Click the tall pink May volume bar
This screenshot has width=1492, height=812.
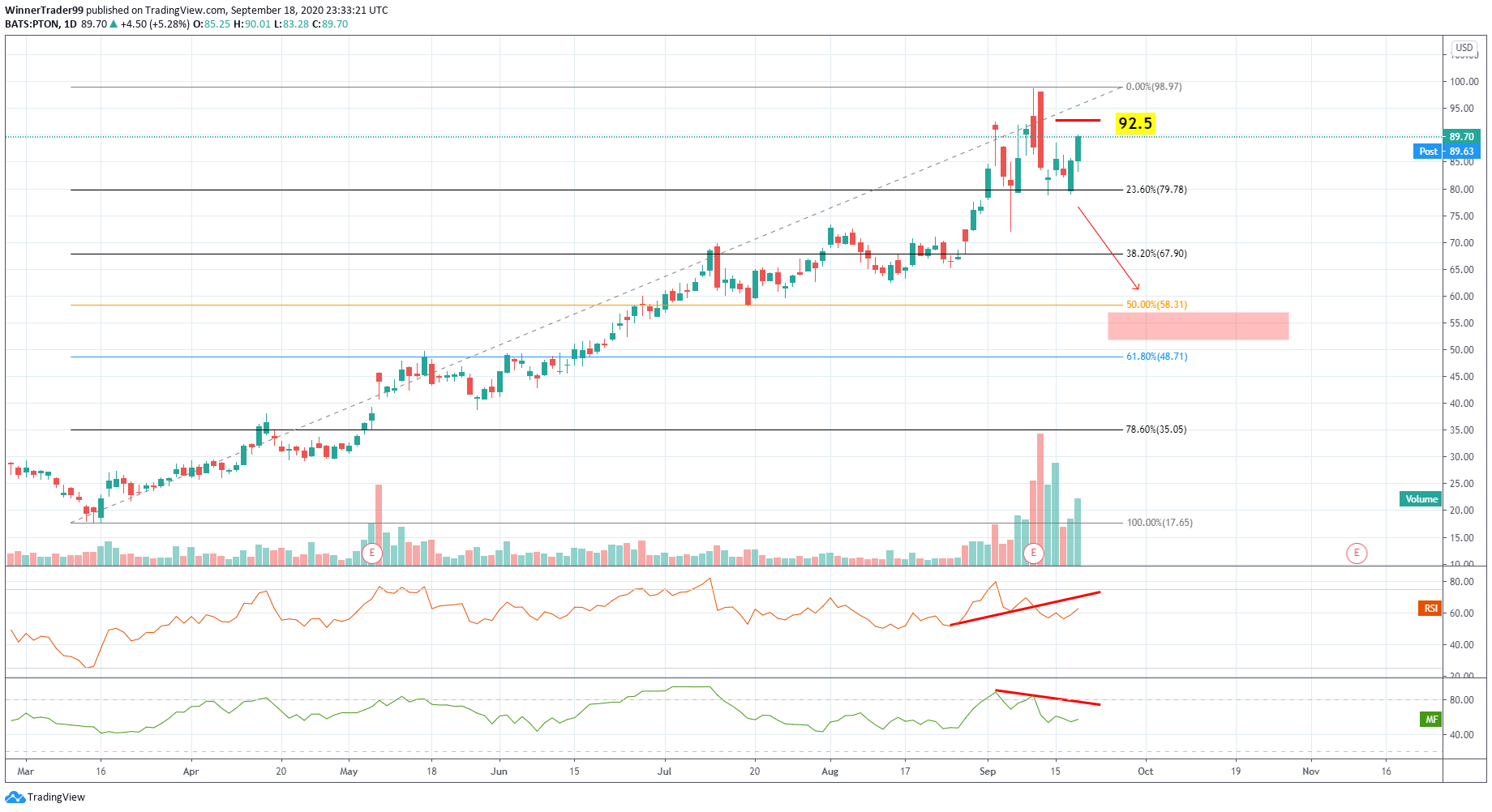pos(378,524)
